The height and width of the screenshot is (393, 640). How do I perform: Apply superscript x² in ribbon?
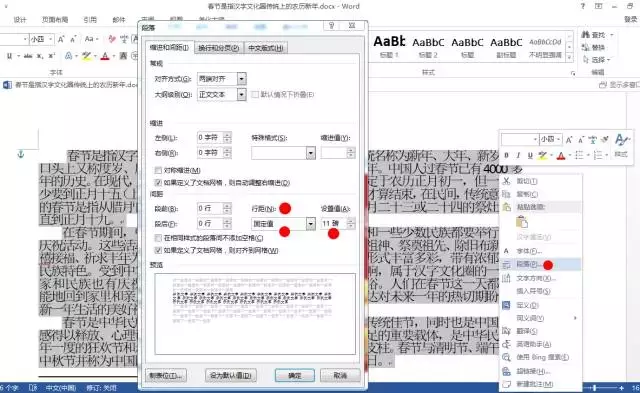[52, 56]
